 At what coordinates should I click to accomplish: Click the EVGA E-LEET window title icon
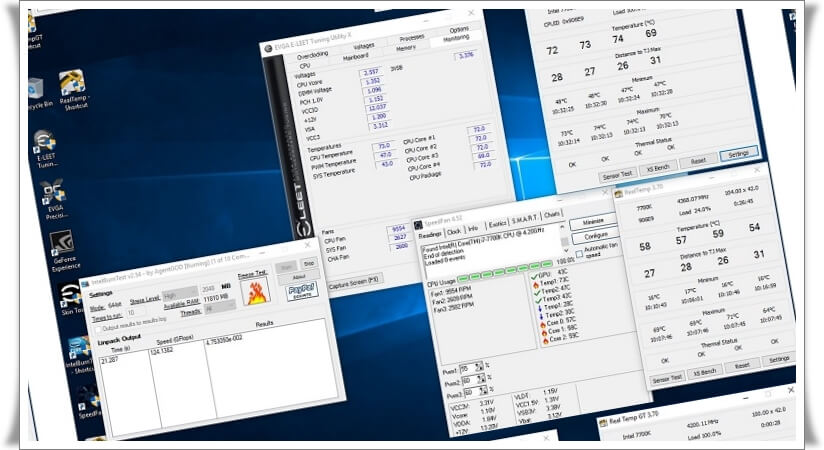(x=268, y=48)
